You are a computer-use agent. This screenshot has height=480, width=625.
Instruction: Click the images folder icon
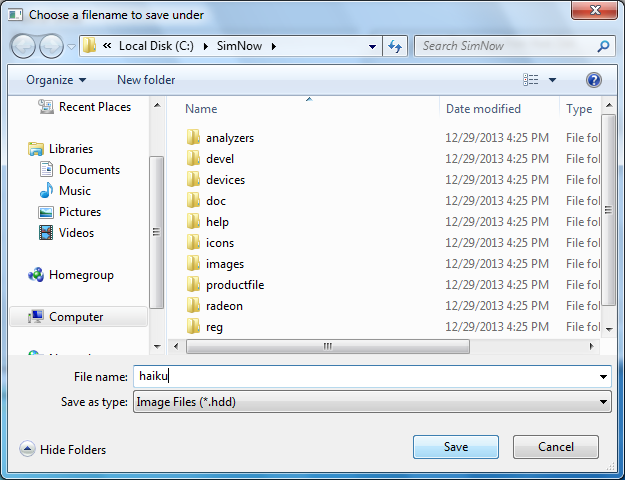(x=193, y=264)
